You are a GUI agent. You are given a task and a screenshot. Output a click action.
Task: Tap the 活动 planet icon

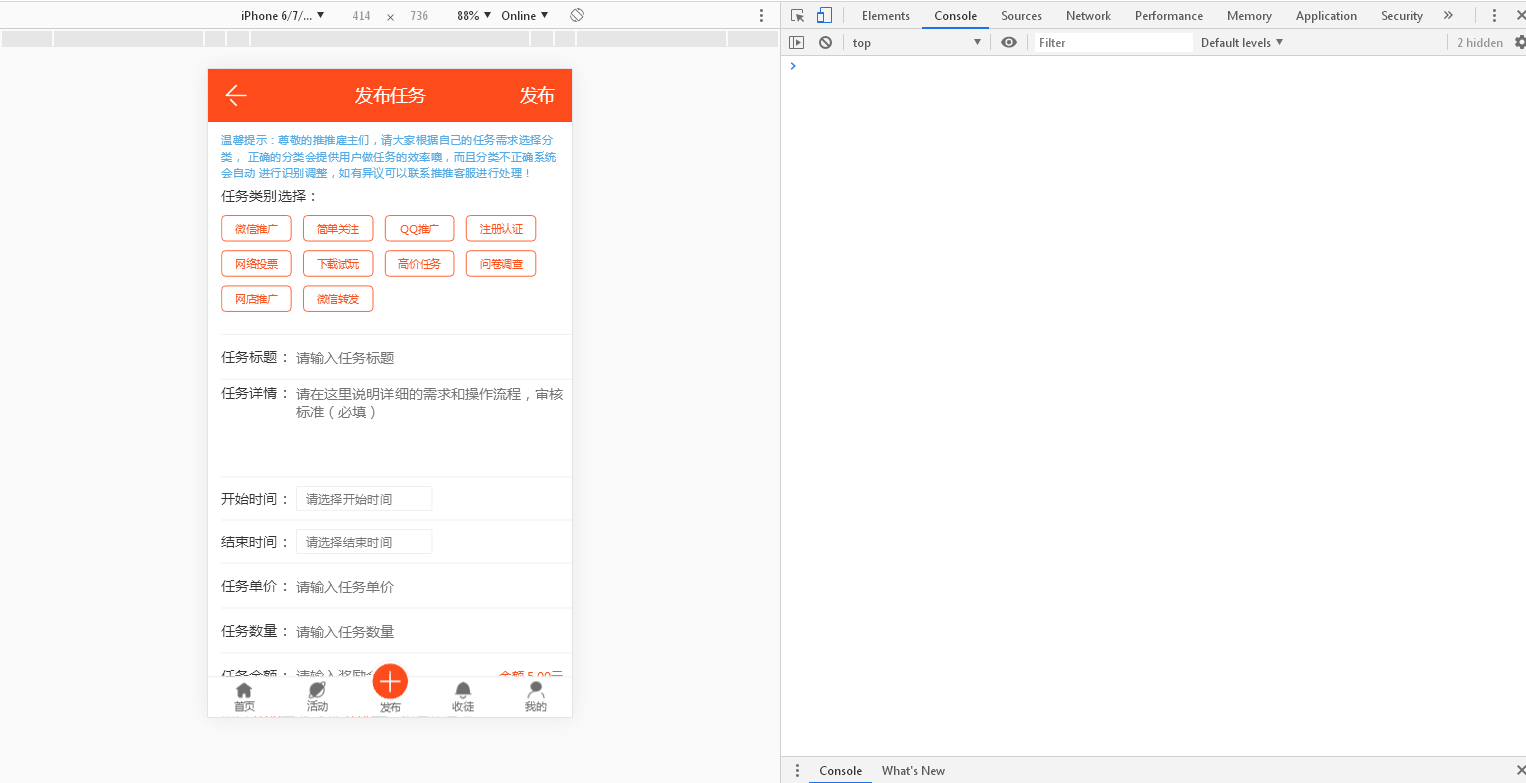pyautogui.click(x=317, y=695)
